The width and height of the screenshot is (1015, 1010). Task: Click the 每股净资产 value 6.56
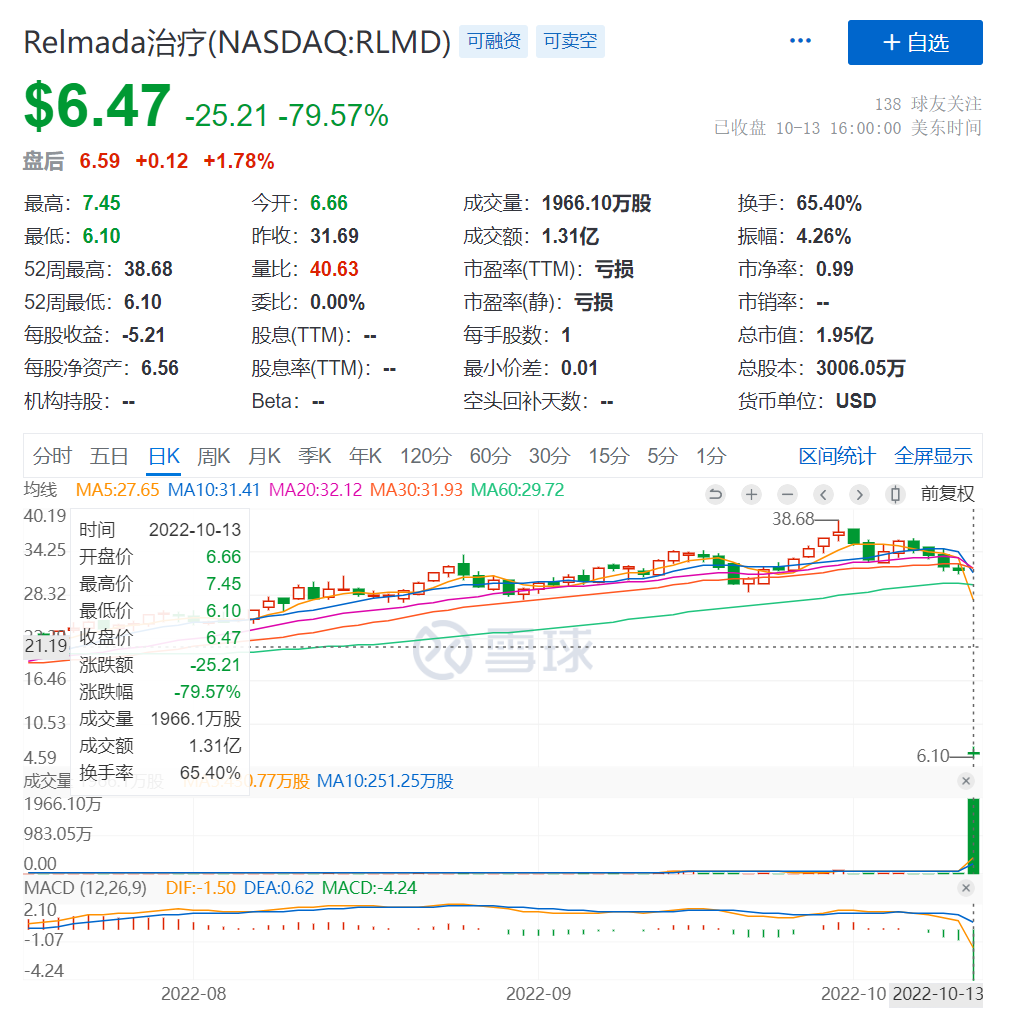[159, 368]
